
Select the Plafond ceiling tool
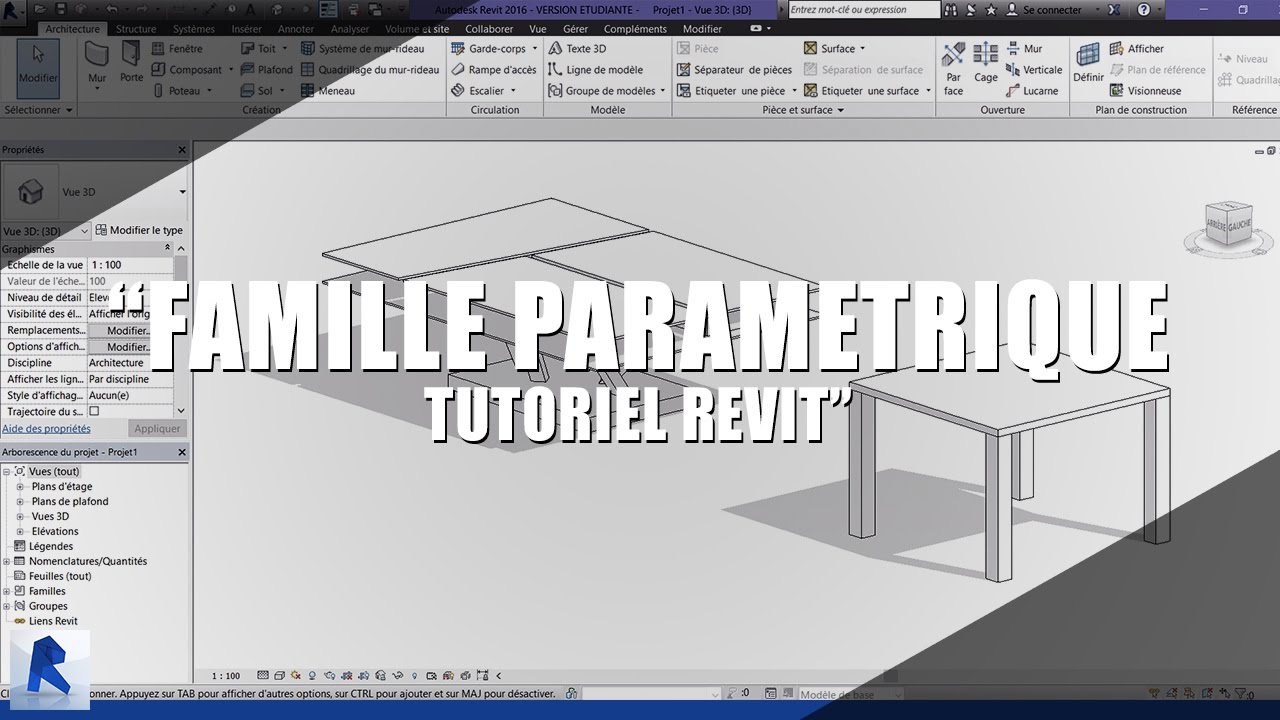[267, 70]
